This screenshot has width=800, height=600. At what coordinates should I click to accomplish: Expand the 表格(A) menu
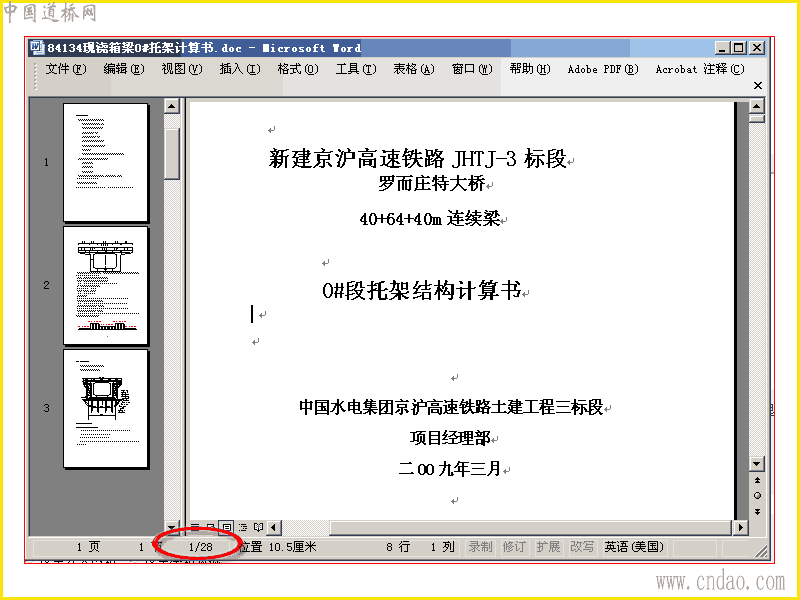[414, 69]
